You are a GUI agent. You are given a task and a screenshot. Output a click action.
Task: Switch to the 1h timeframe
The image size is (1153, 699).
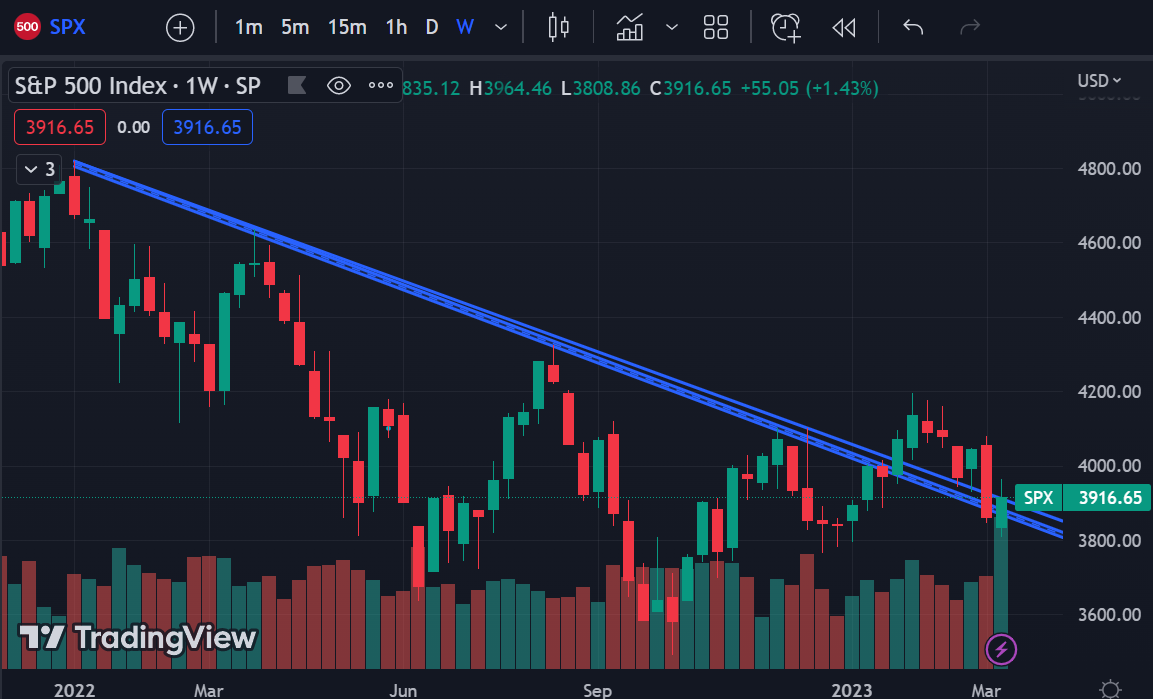tap(396, 27)
